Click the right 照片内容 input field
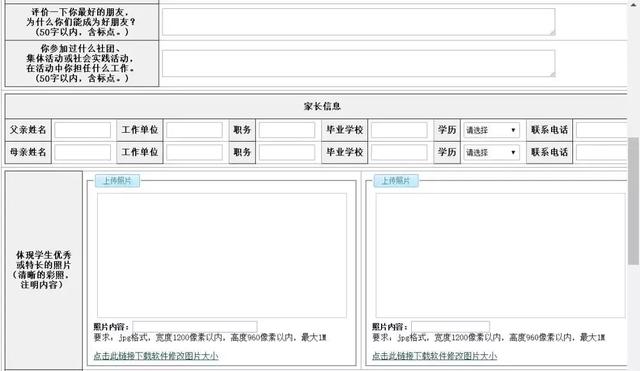 pos(450,327)
